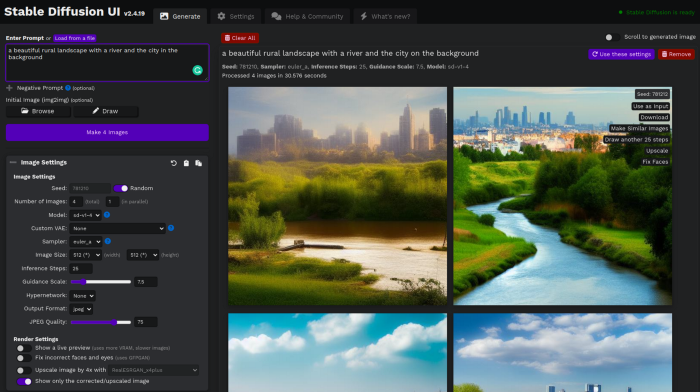This screenshot has height=392, width=700.
Task: Click the Make 4 images button
Action: click(107, 133)
